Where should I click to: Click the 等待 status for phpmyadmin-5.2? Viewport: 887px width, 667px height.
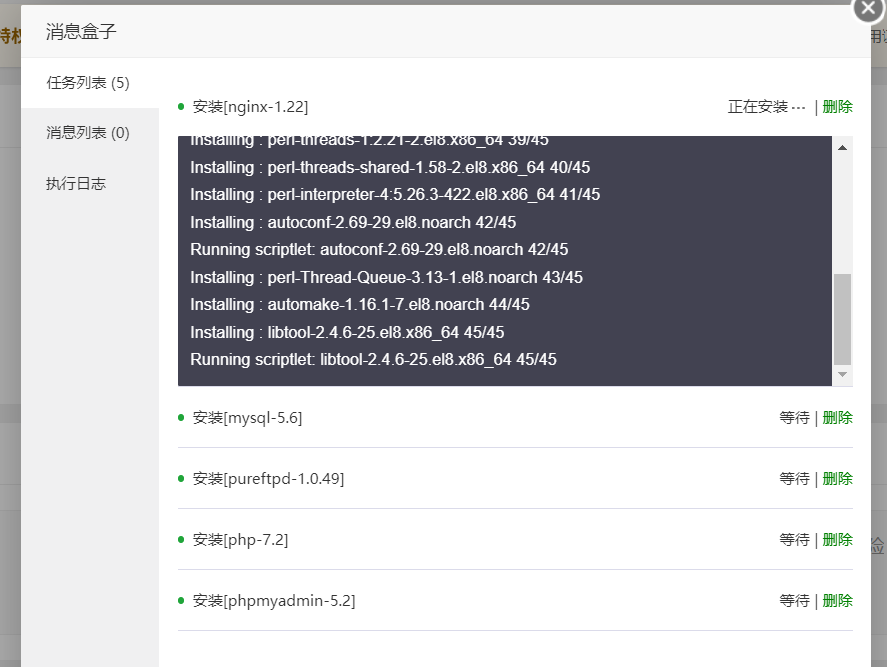tap(794, 600)
